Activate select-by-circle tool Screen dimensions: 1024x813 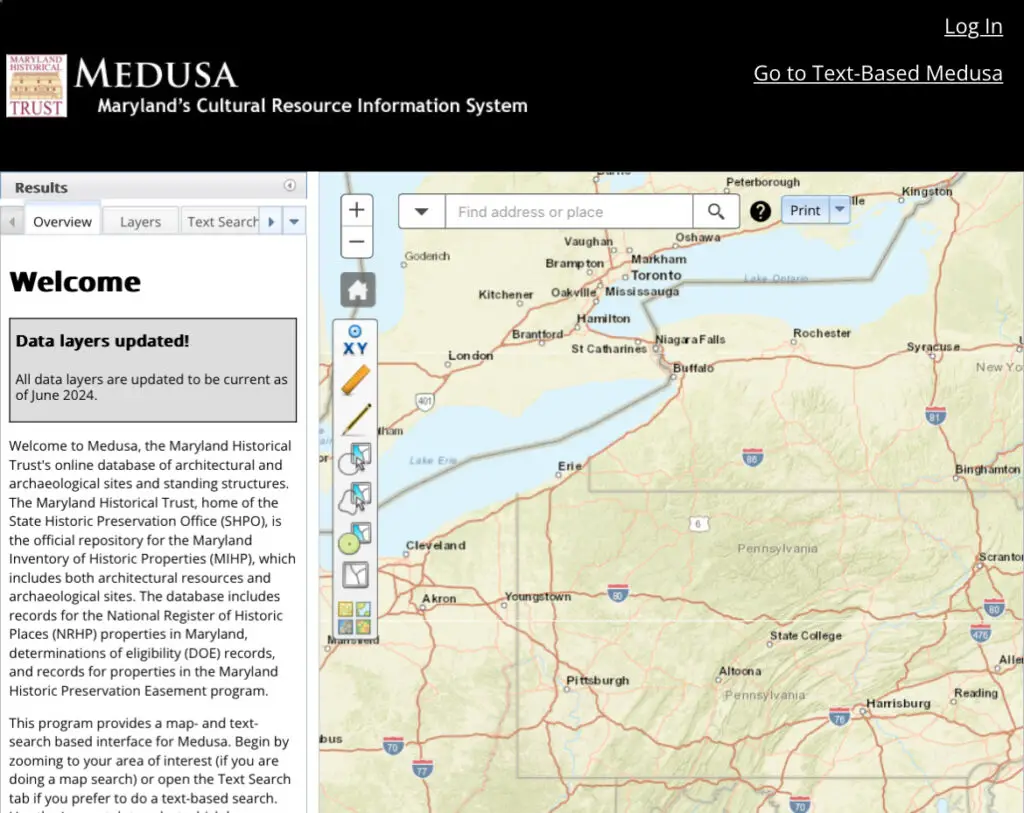[x=355, y=458]
